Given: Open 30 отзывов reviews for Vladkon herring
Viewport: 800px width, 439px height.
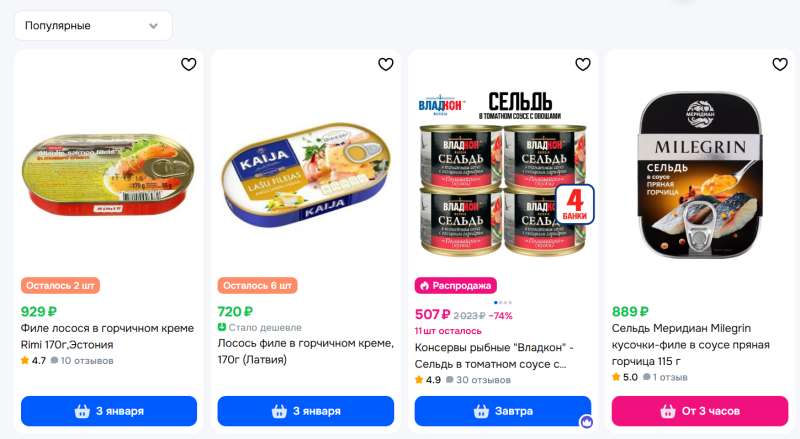Looking at the screenshot, I should [478, 380].
